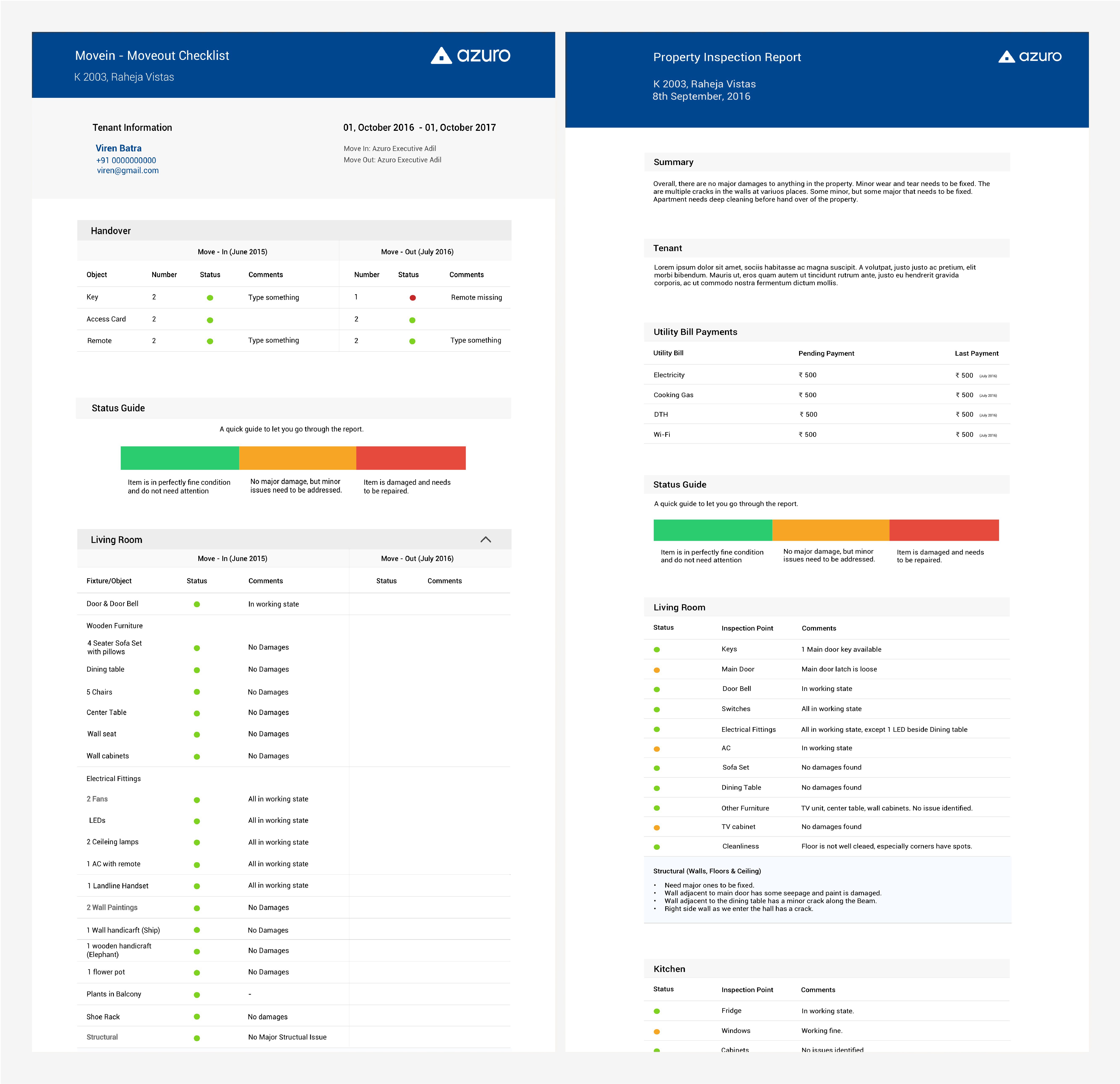Screen dimensions: 1120x1084
Task: Click 'Move In: Azuro Executive Adil' text
Action: click(390, 148)
